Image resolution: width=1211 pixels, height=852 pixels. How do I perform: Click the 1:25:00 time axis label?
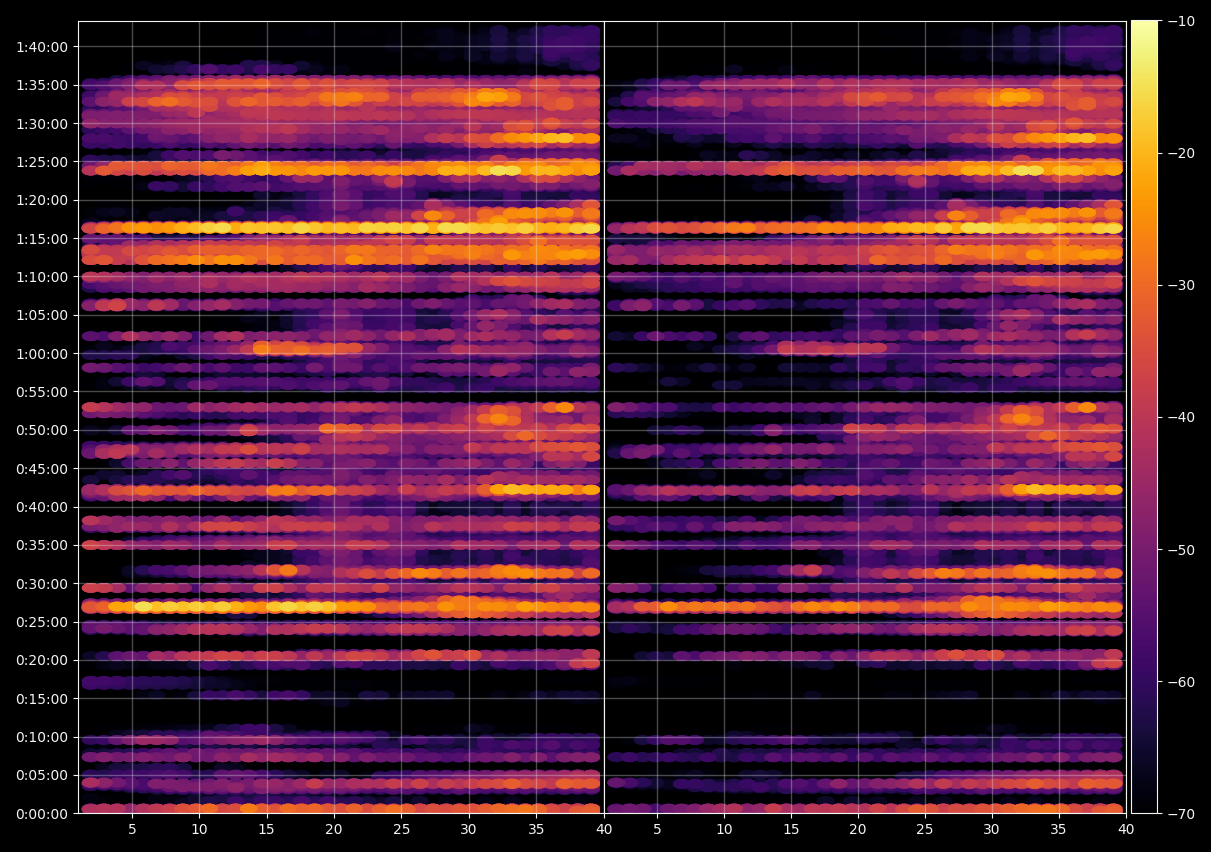point(41,162)
